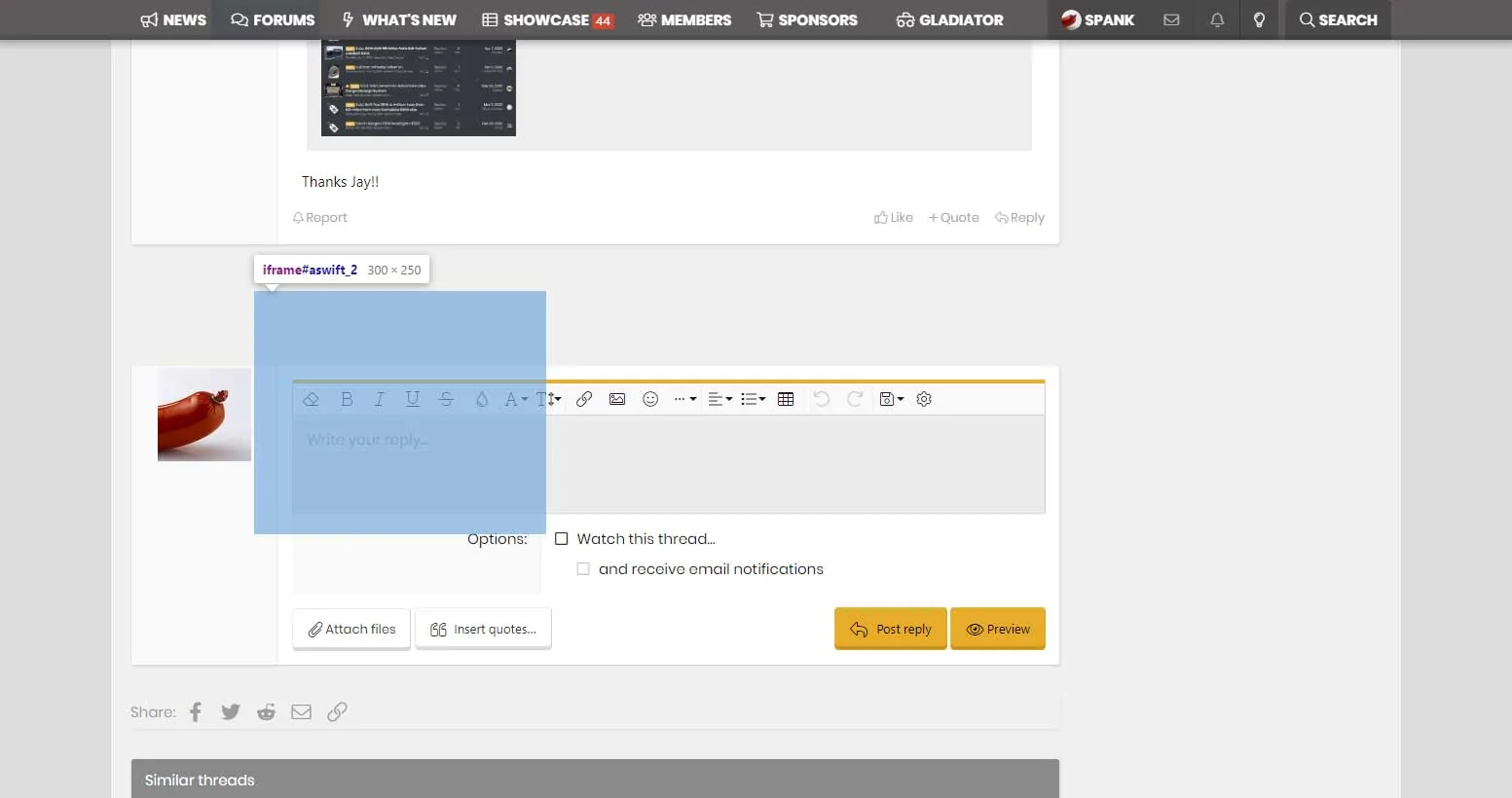Image resolution: width=1512 pixels, height=798 pixels.
Task: Report the Thanks Jay post
Action: (320, 218)
